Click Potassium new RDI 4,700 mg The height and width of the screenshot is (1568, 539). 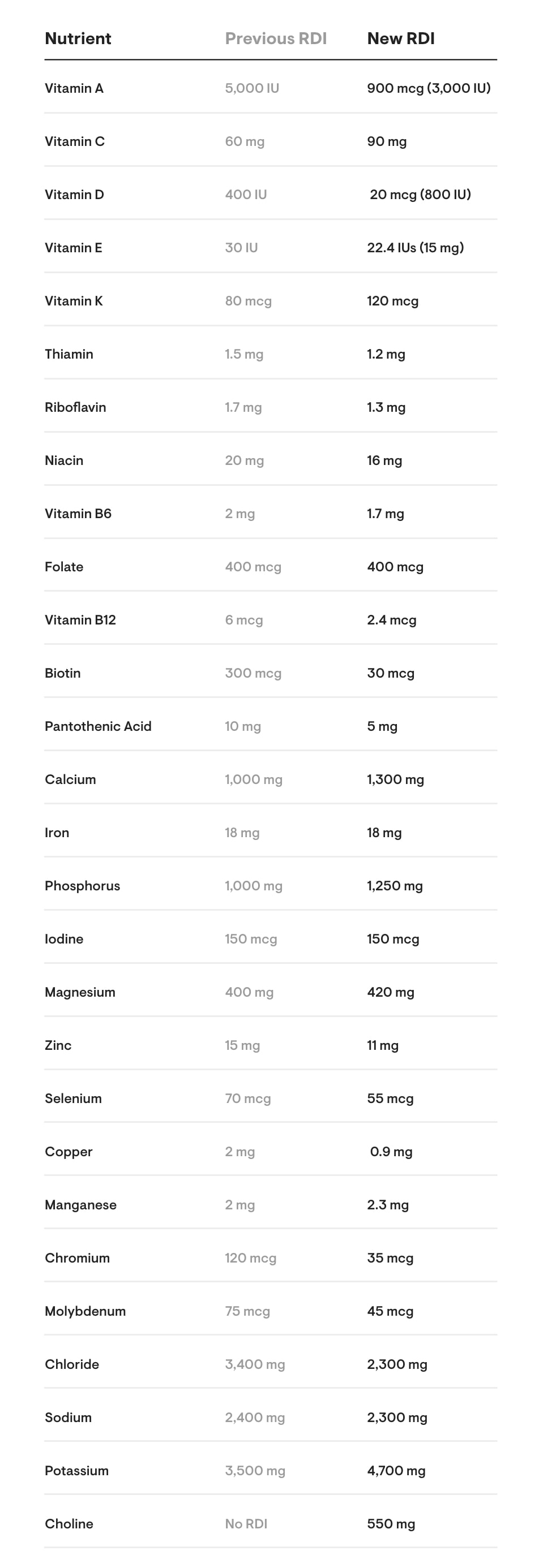(x=396, y=1471)
